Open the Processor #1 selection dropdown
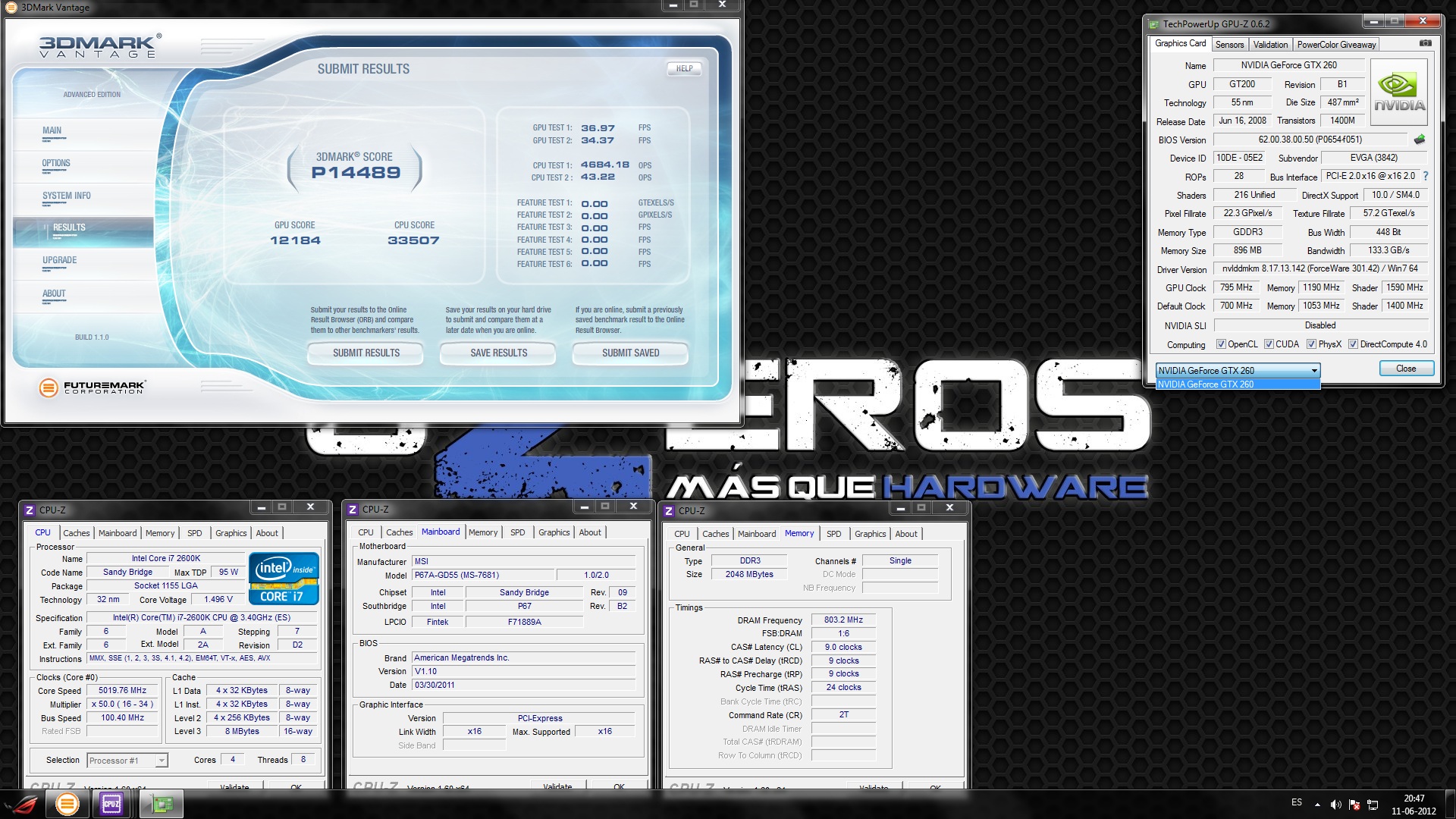 [127, 760]
